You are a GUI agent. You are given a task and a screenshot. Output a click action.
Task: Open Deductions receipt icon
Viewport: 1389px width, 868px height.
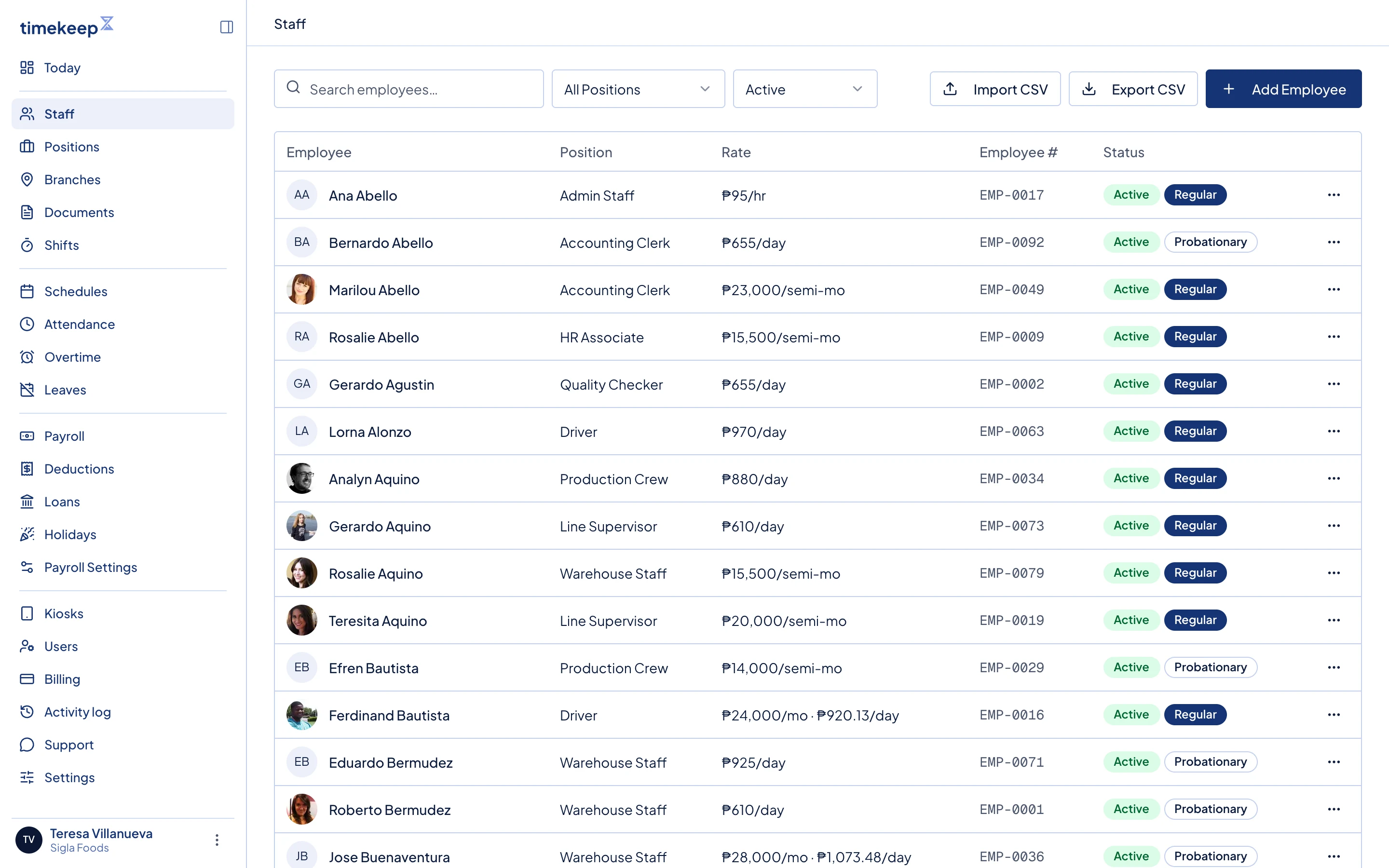pos(27,468)
